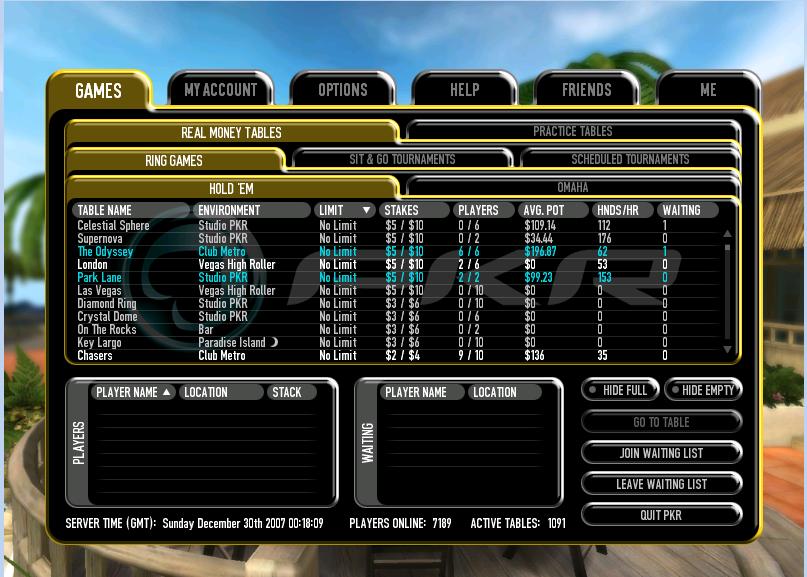The image size is (807, 577).
Task: Open the Help tab
Action: click(x=465, y=90)
